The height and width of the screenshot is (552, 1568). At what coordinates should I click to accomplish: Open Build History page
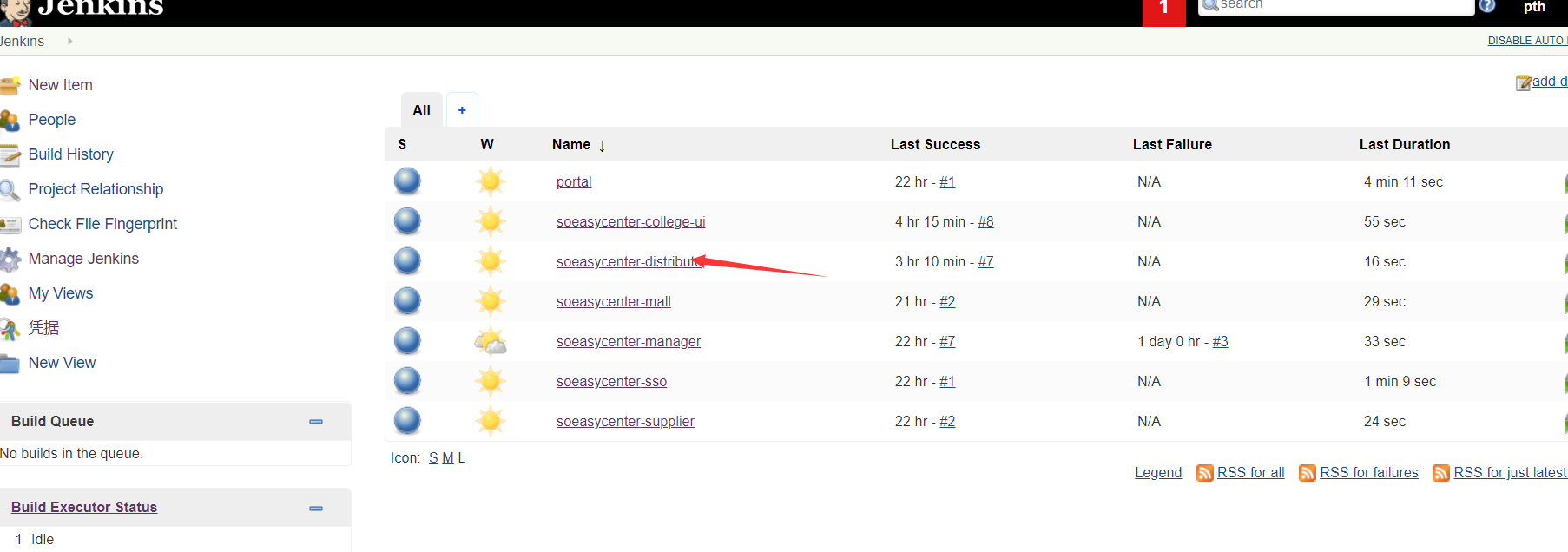click(71, 154)
